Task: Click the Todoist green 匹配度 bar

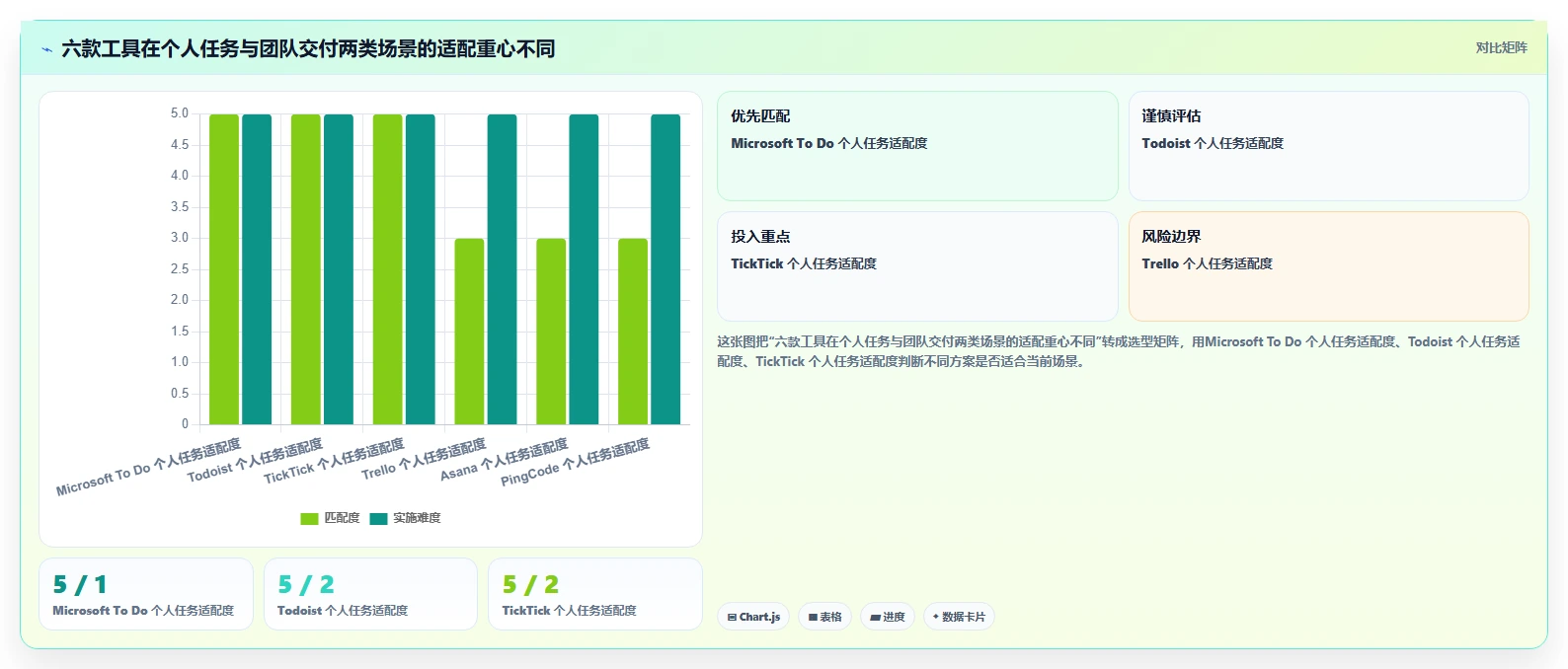Action: tap(306, 269)
